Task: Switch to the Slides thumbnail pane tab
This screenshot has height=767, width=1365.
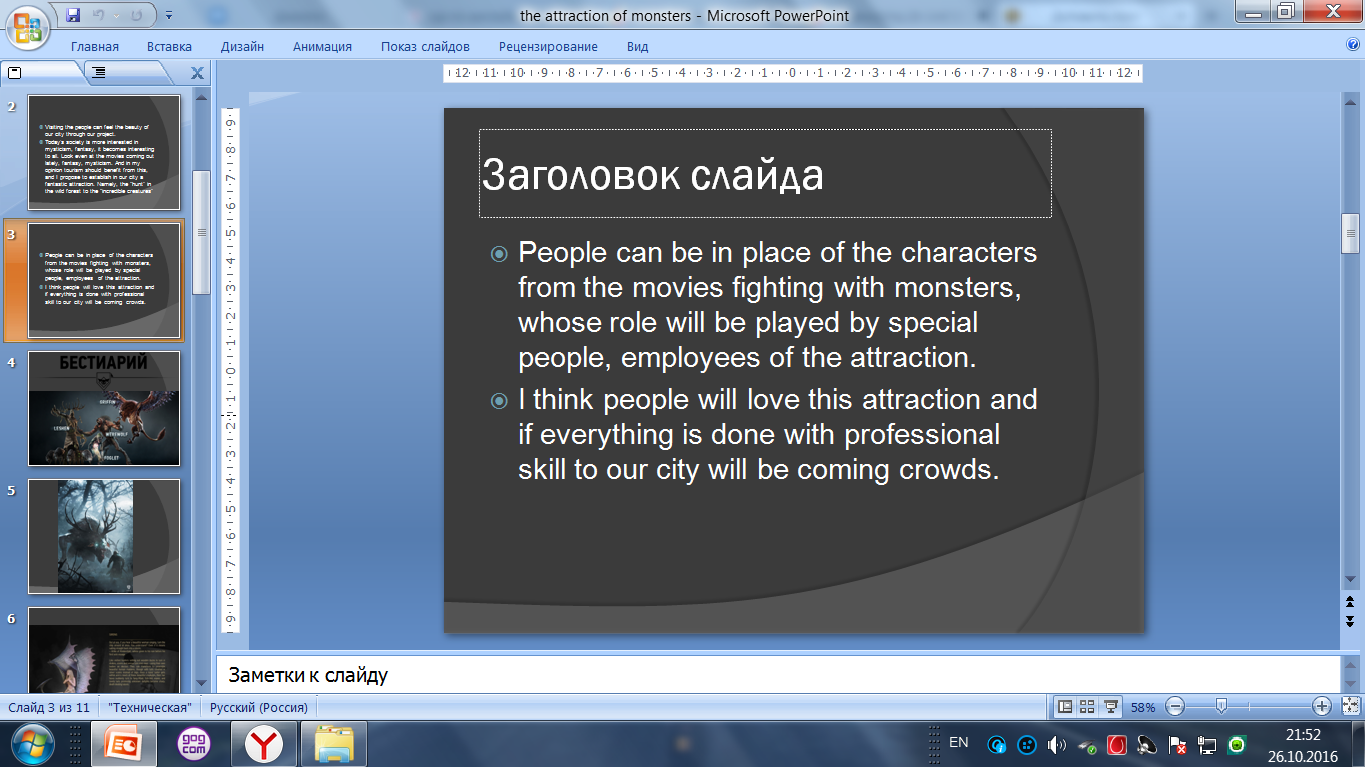Action: click(x=42, y=72)
